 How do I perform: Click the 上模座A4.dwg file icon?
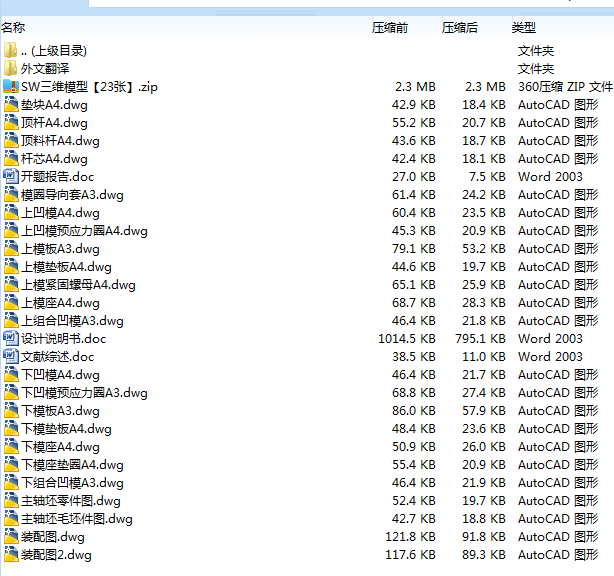[11, 302]
